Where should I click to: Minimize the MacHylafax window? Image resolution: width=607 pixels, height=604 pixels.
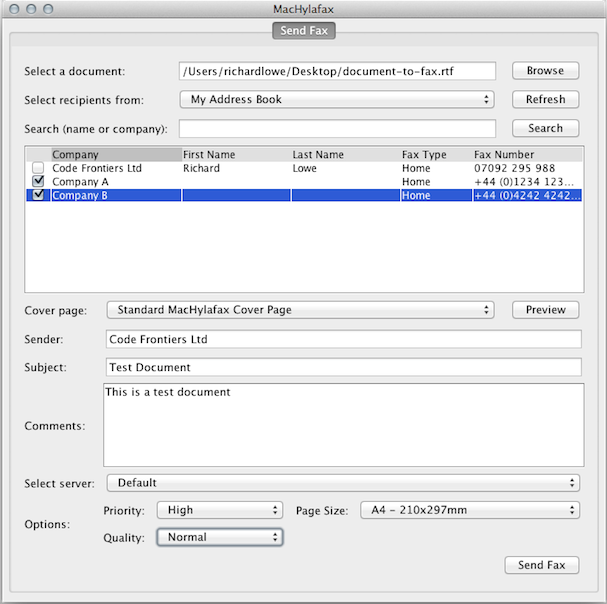pyautogui.click(x=31, y=9)
